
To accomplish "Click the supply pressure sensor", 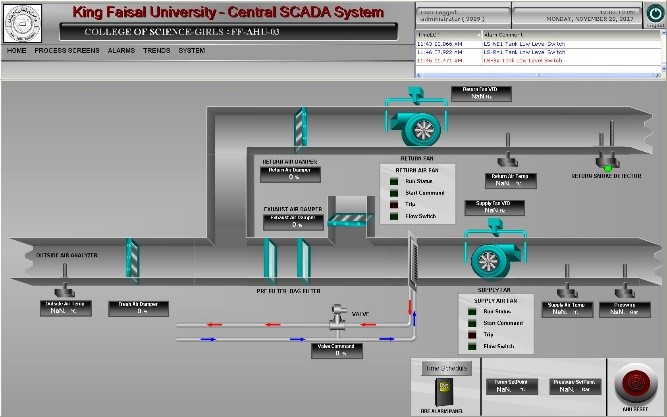I will point(625,281).
